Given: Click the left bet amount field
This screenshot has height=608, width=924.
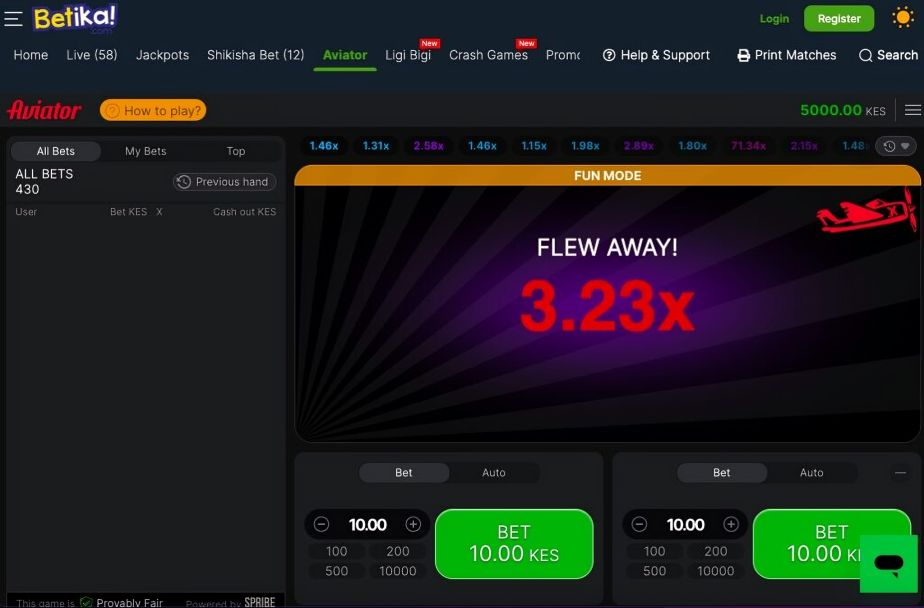Looking at the screenshot, I should tap(368, 524).
